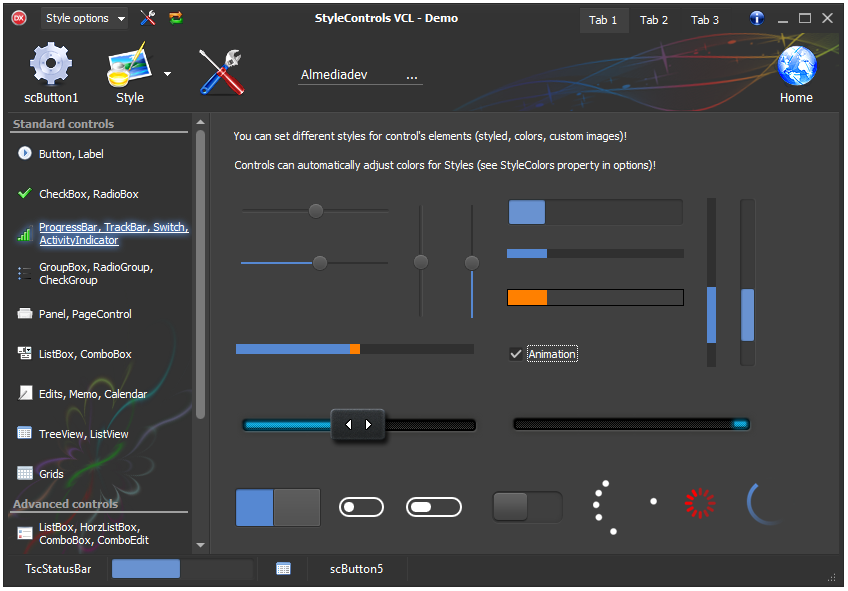Click the styled slider thumb with arrows
Viewport: 848px width, 591px height.
(358, 424)
